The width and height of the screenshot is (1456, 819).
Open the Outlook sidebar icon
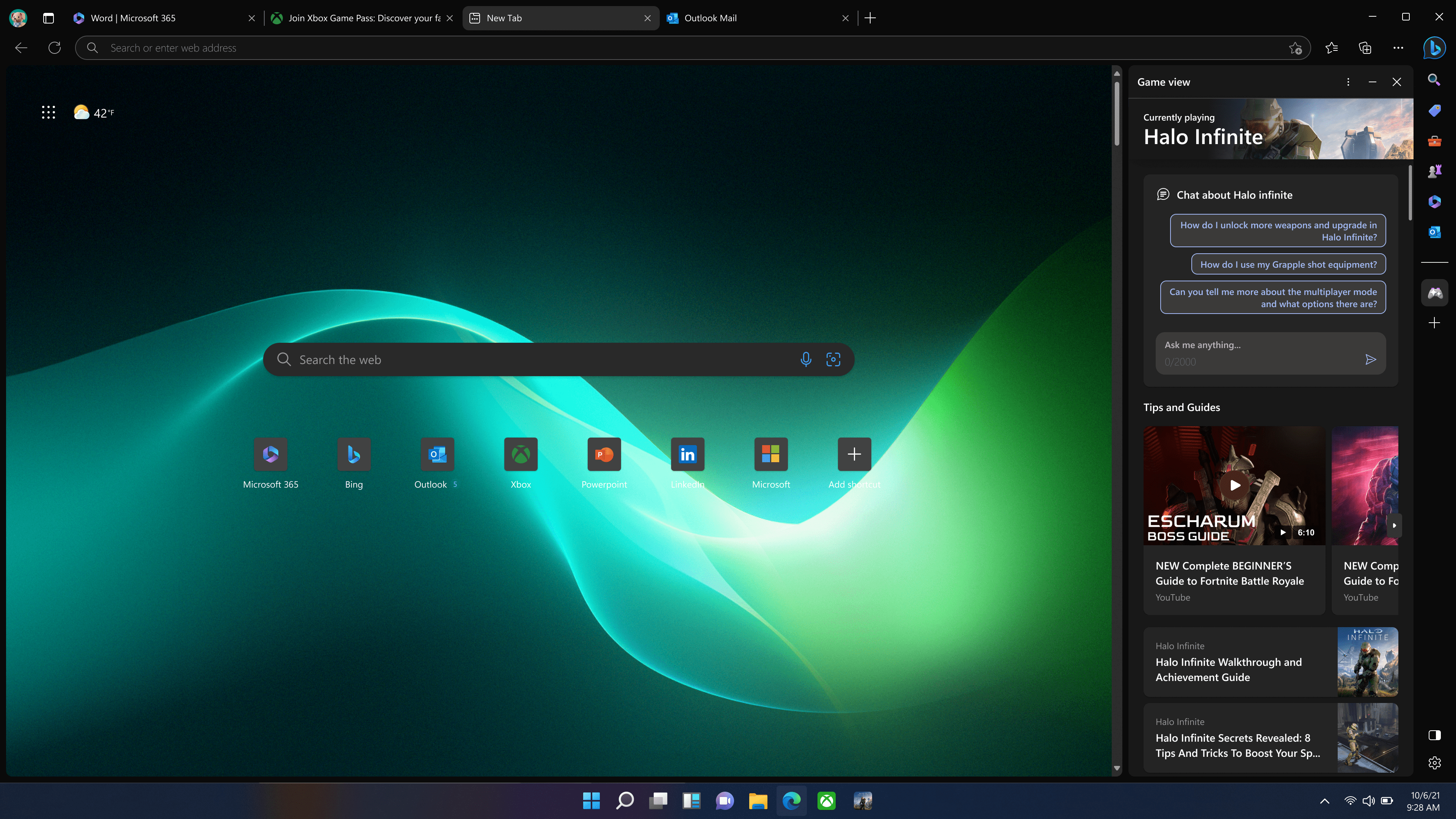click(x=1434, y=232)
